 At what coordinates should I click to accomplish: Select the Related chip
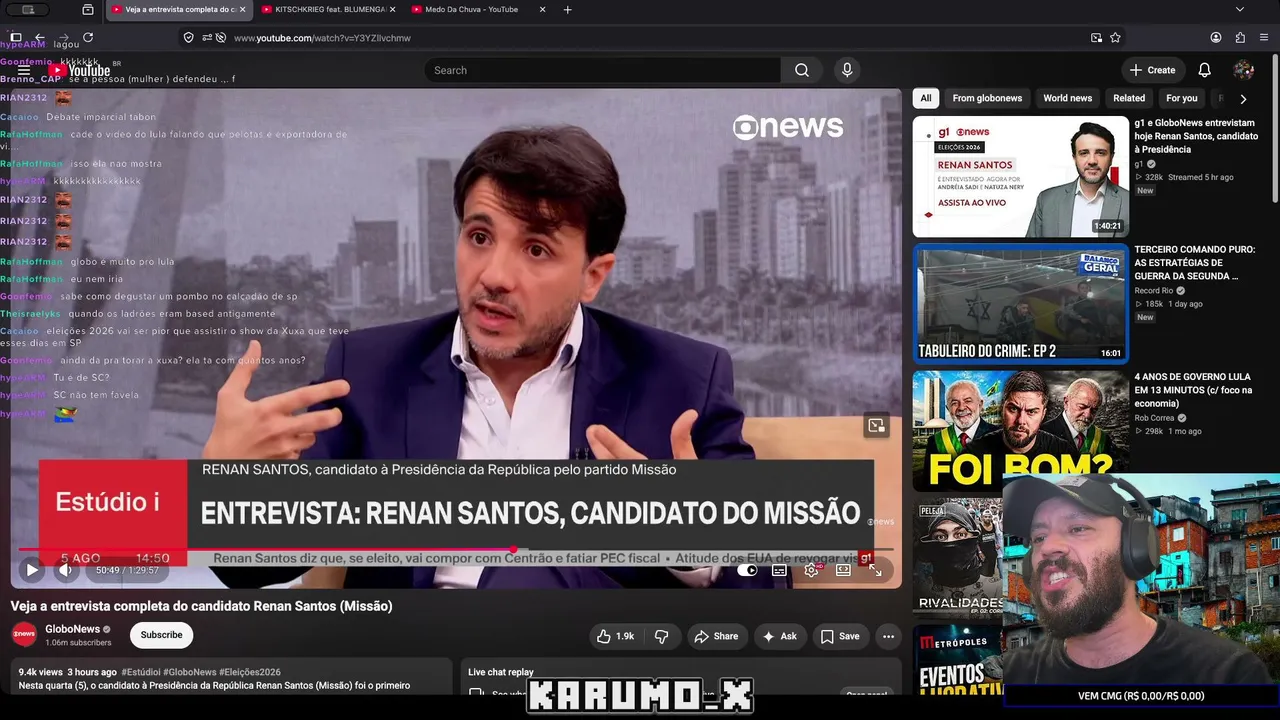(1129, 98)
